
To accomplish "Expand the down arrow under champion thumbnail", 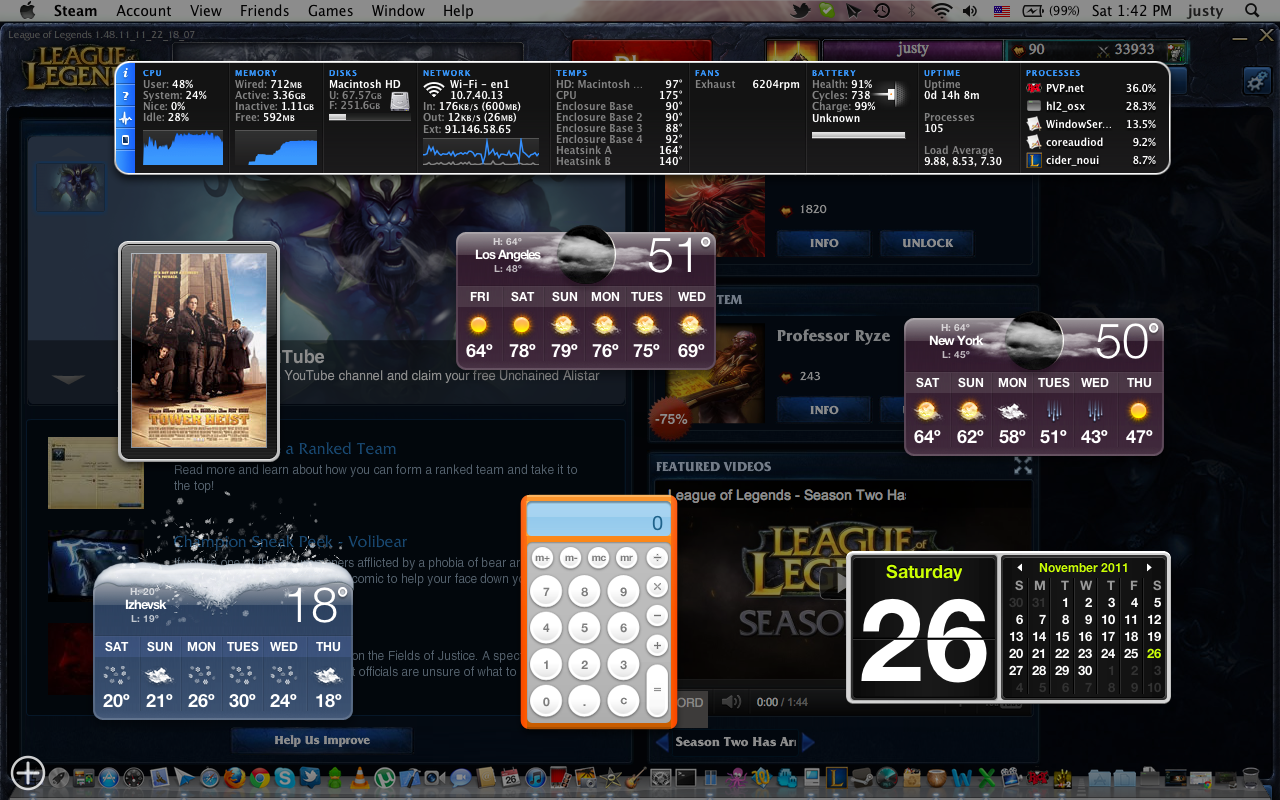I will tap(68, 380).
